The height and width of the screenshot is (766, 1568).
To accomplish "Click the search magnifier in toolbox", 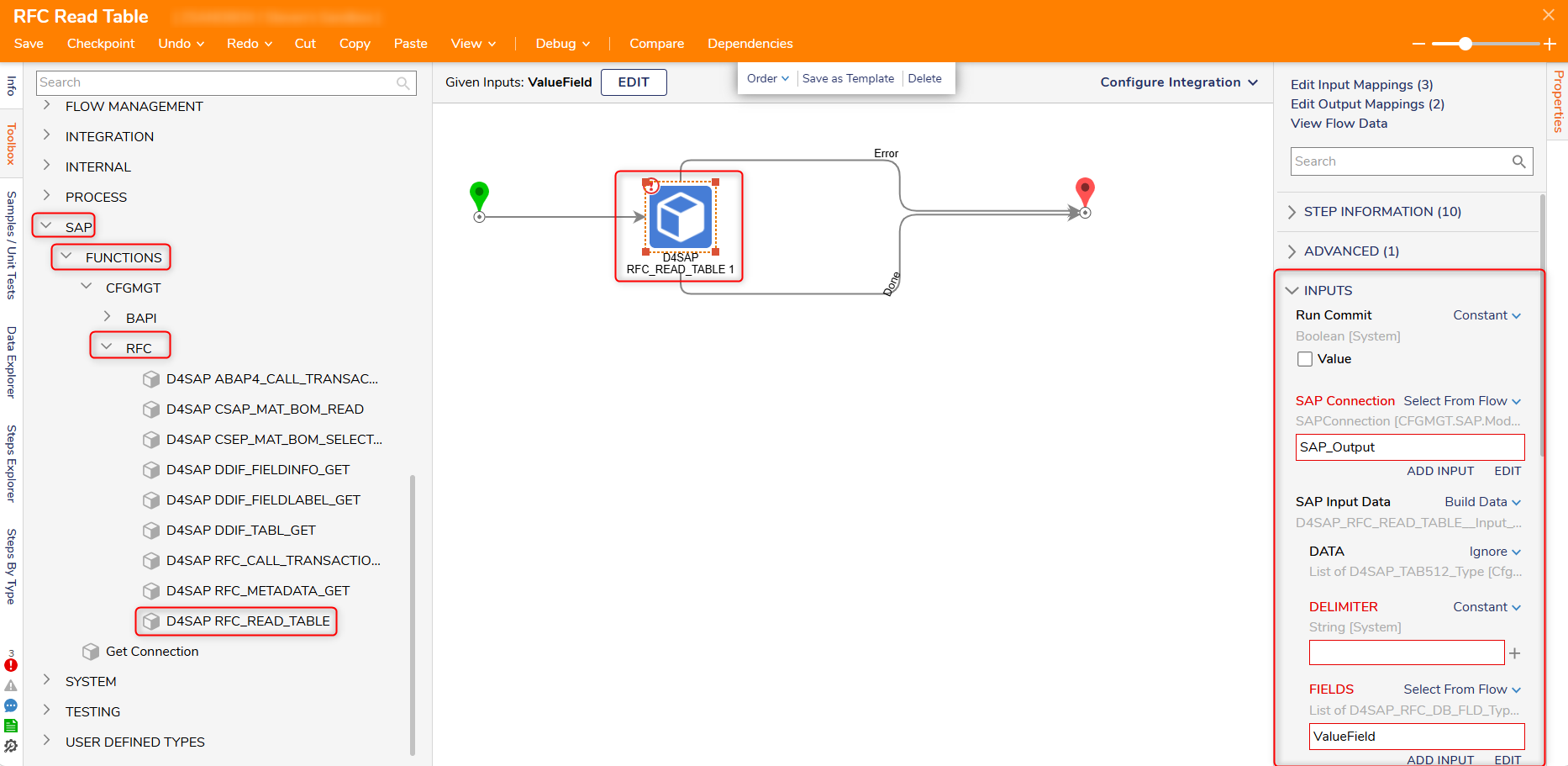I will pyautogui.click(x=403, y=83).
